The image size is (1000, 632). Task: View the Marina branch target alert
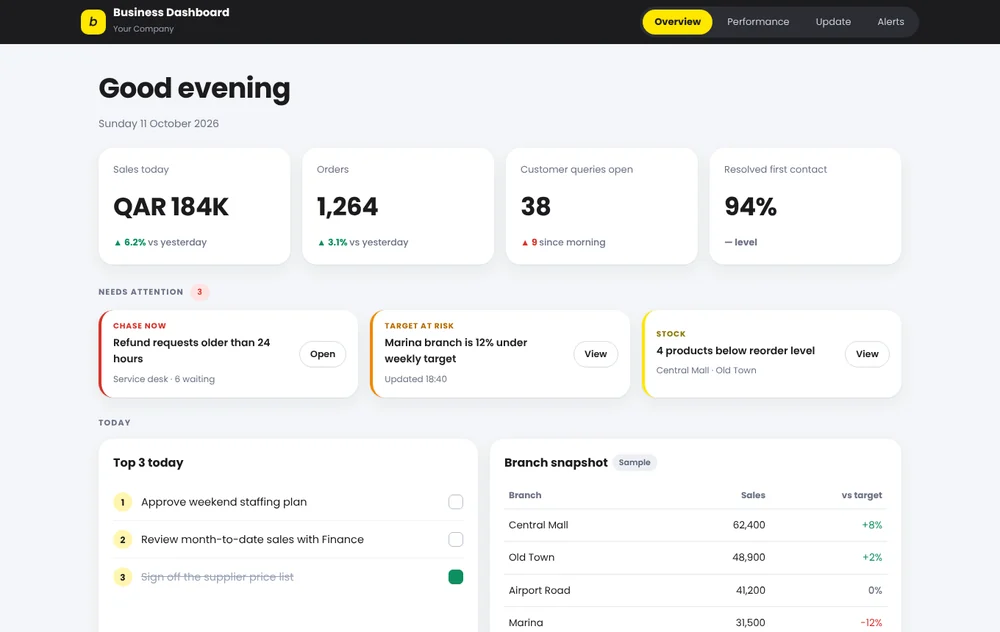point(596,354)
